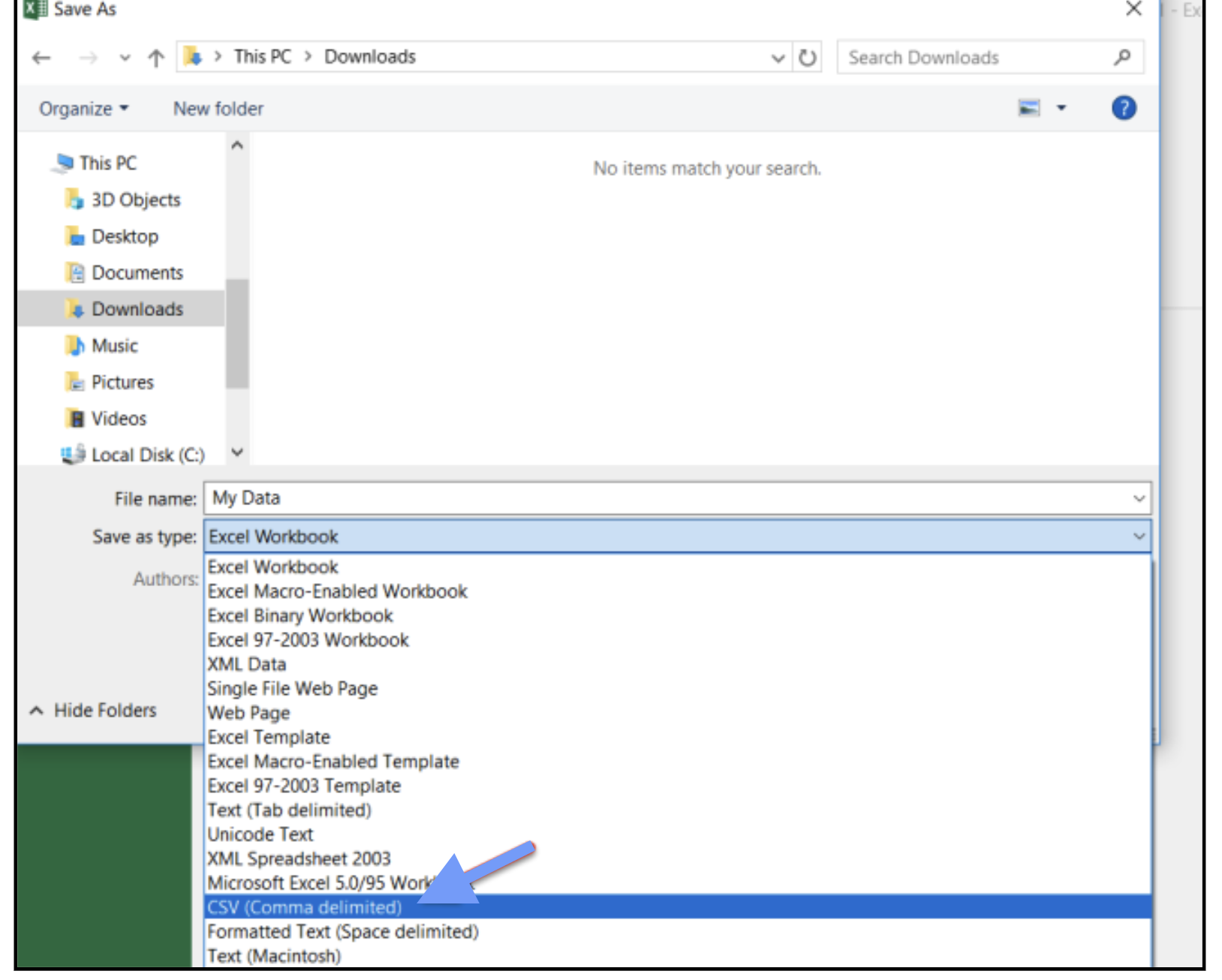Expand the File name dropdown arrow
Screen dimensions: 1222x980
1139,498
